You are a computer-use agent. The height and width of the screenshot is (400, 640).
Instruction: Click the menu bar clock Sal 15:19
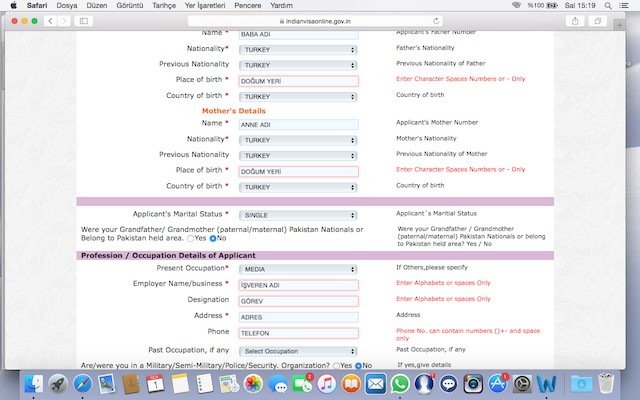tap(580, 5)
